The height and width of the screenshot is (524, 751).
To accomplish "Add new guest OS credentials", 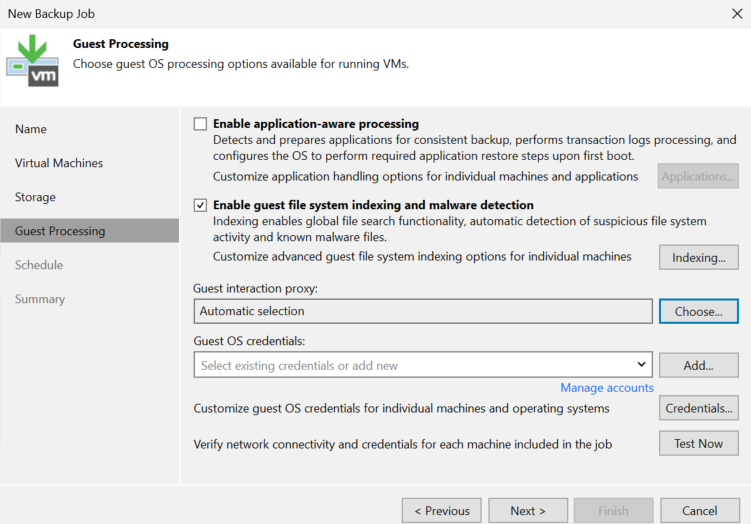I will [698, 365].
